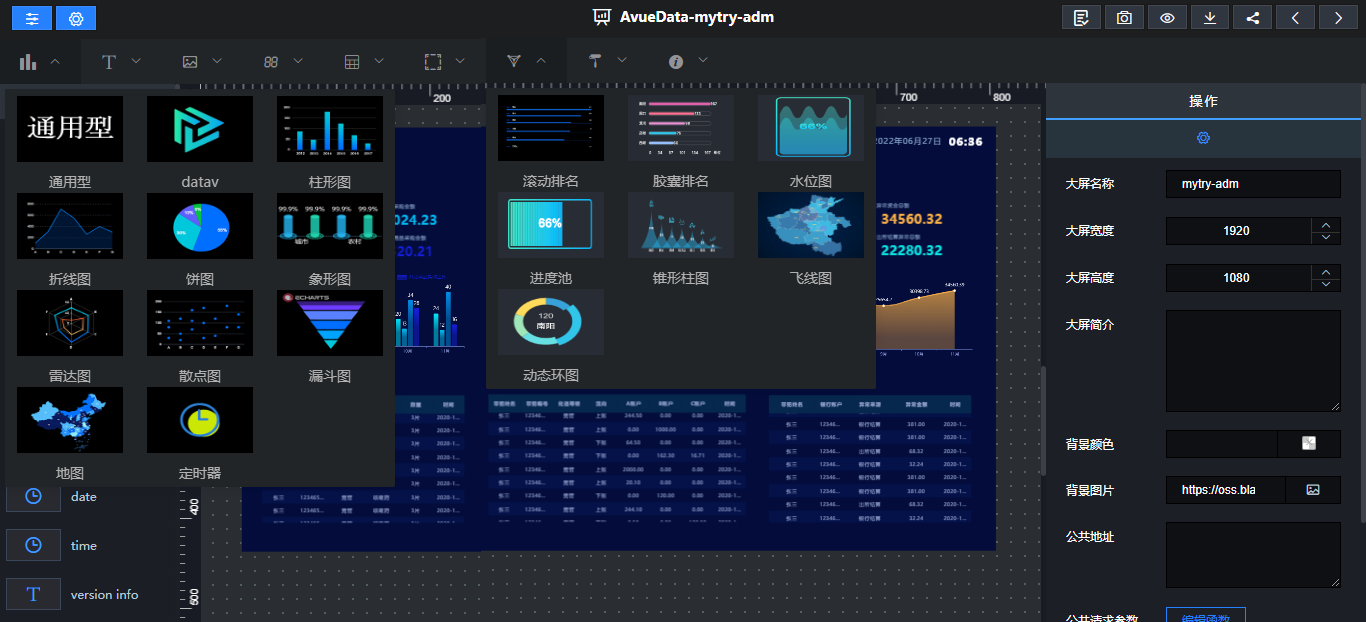Click the left arrow undo button
This screenshot has width=1366, height=622.
click(1296, 18)
